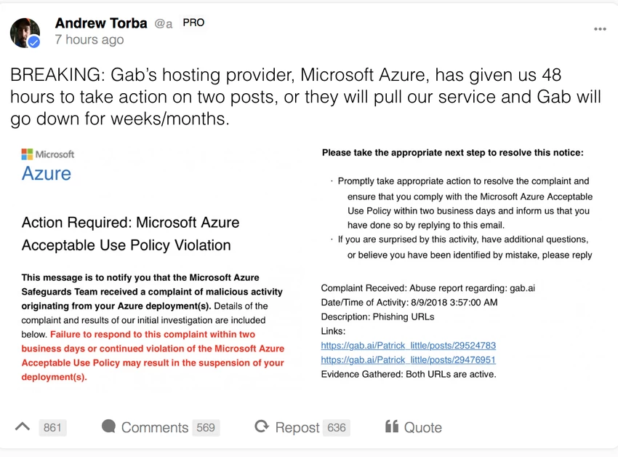Viewport: 618px width, 457px height.
Task: Click the quotation marks Quote icon
Action: tap(392, 426)
